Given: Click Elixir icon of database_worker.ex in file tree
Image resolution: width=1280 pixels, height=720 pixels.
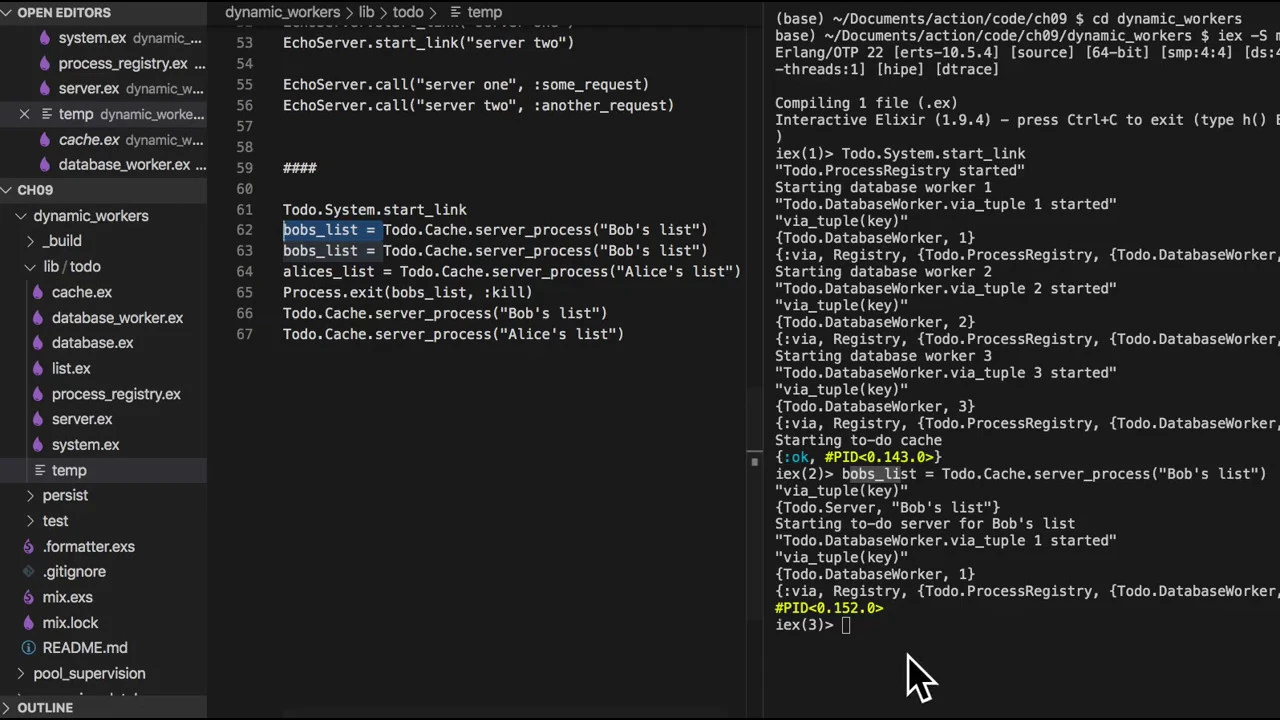Looking at the screenshot, I should click(x=37, y=318).
